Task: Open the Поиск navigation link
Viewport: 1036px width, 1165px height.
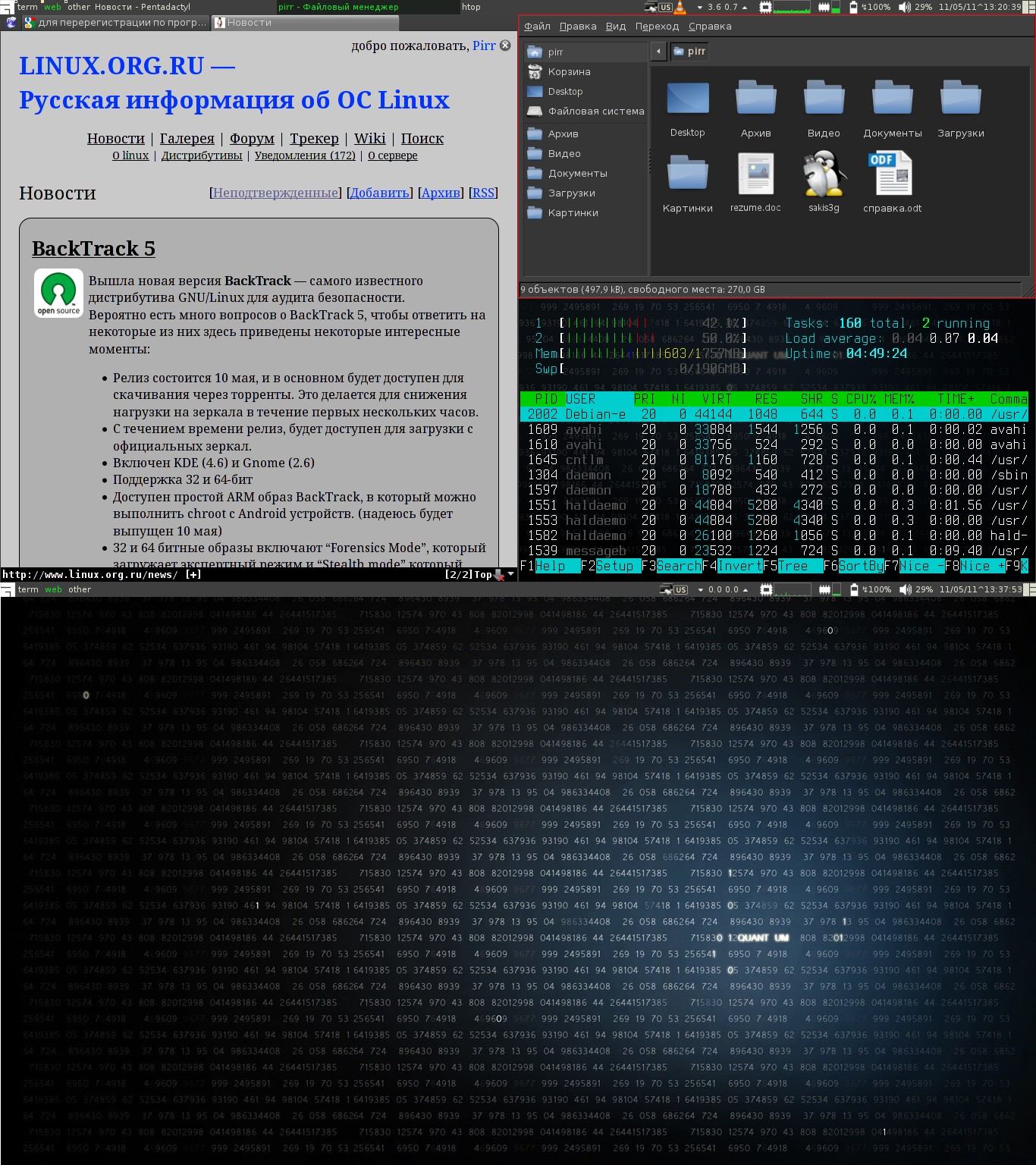Action: [422, 138]
